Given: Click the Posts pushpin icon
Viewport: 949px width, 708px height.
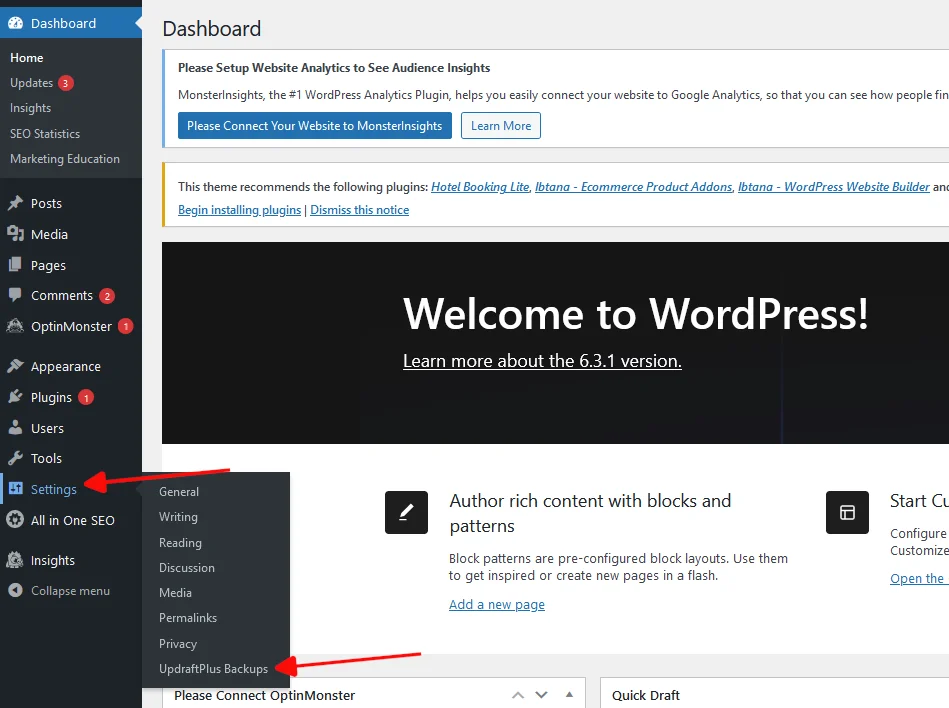Looking at the screenshot, I should (15, 203).
